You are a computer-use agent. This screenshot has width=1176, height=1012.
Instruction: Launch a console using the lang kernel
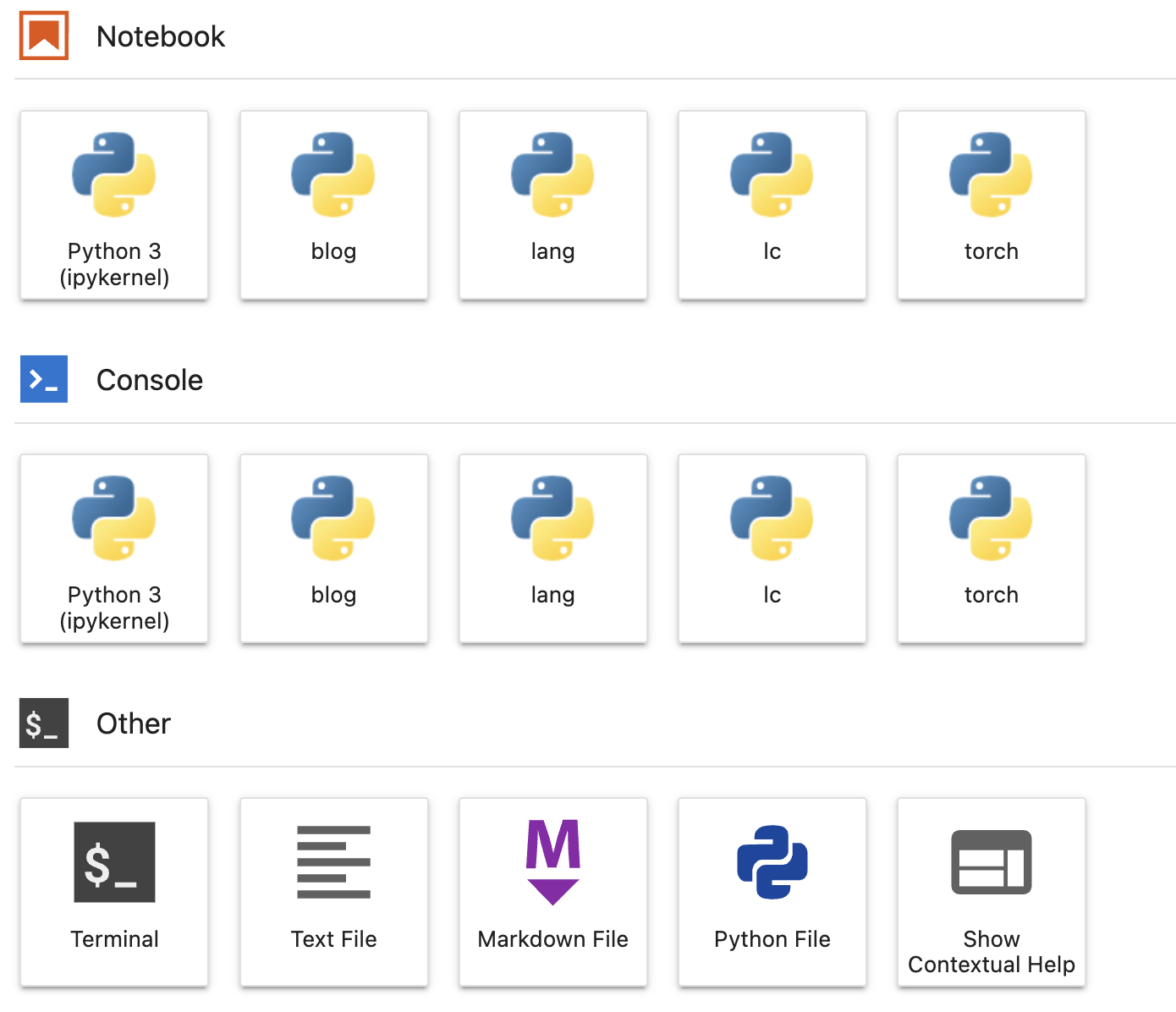coord(552,548)
